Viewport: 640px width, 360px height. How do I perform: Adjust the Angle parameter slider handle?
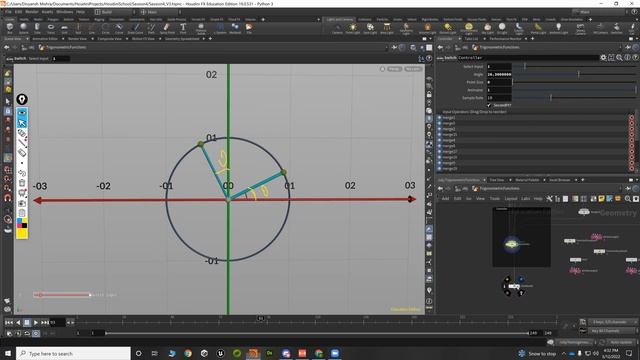pyautogui.click(x=578, y=74)
